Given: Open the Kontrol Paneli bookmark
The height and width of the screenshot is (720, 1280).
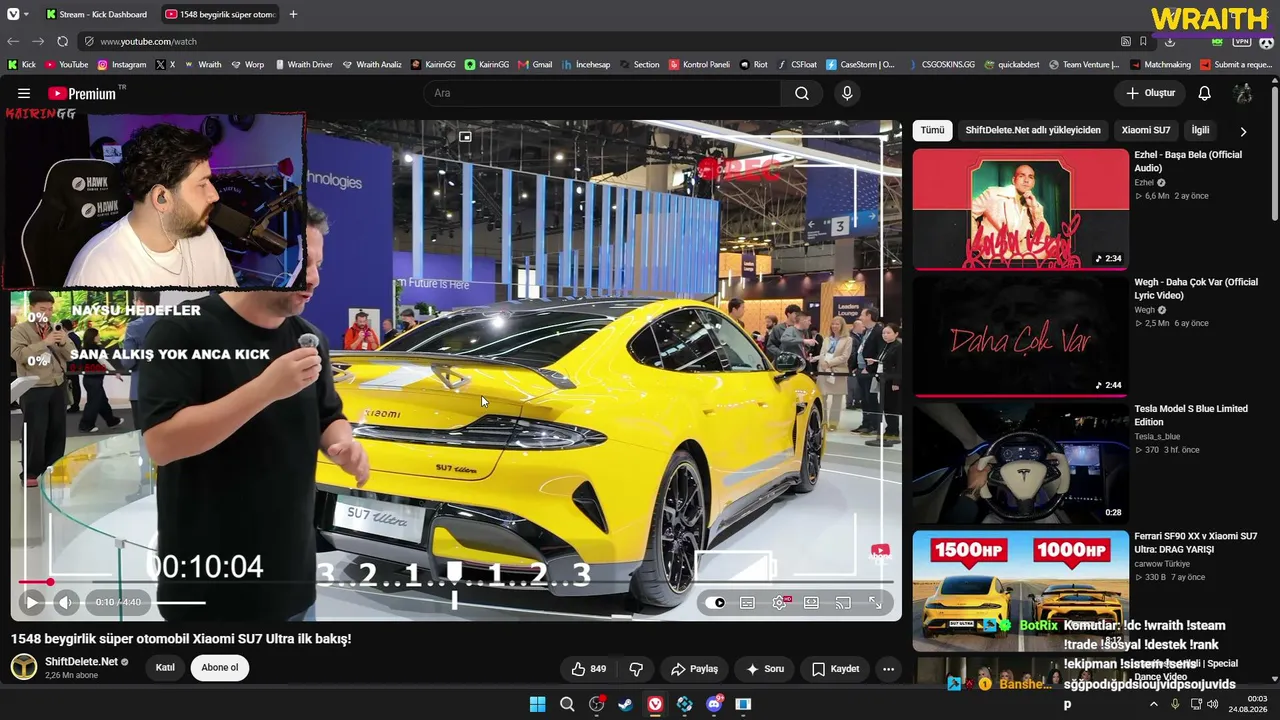Looking at the screenshot, I should pyautogui.click(x=699, y=64).
